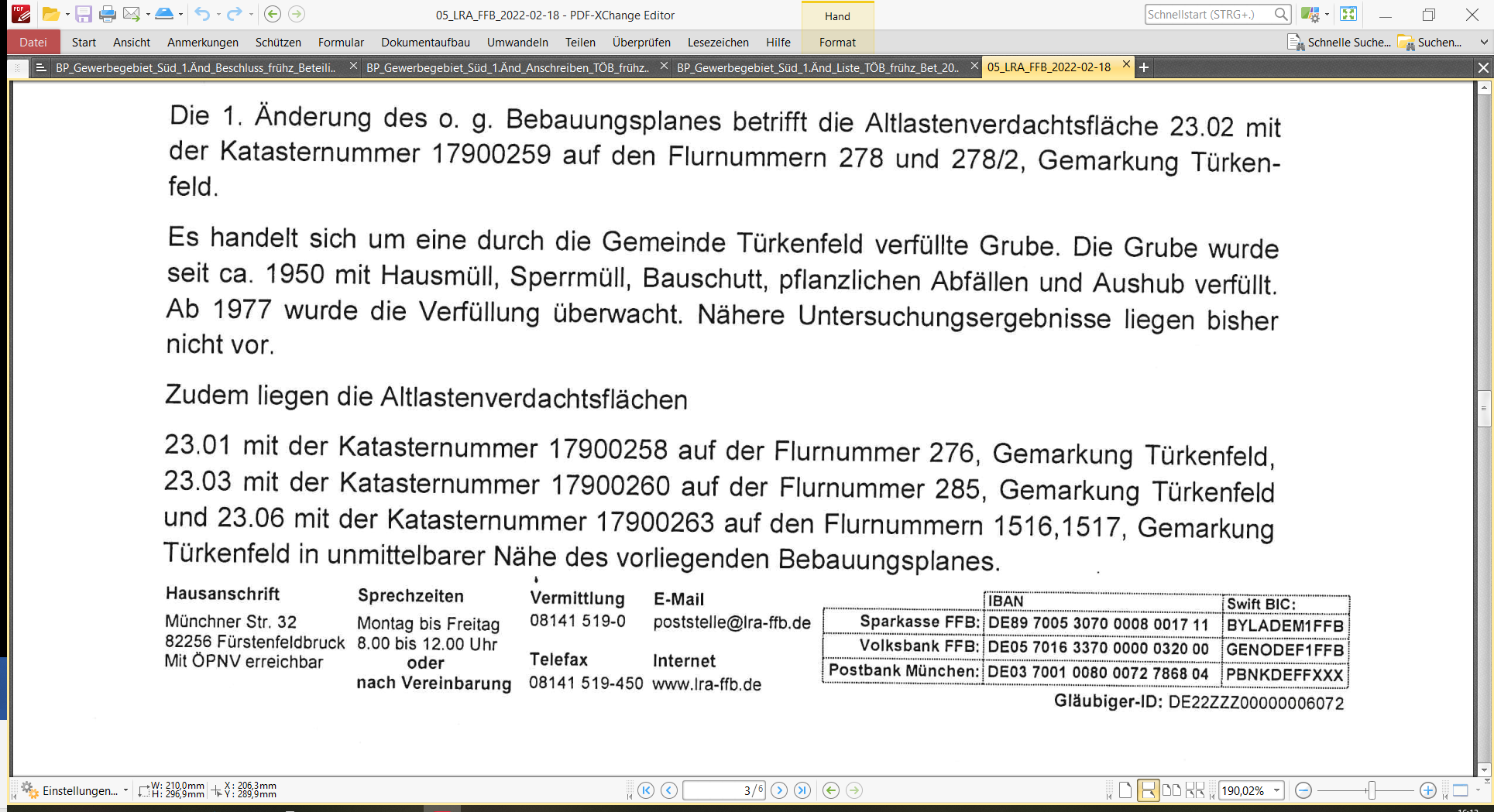Expand the e-mail dropdown arrow
Viewport: 1494px width, 812px height.
click(147, 14)
